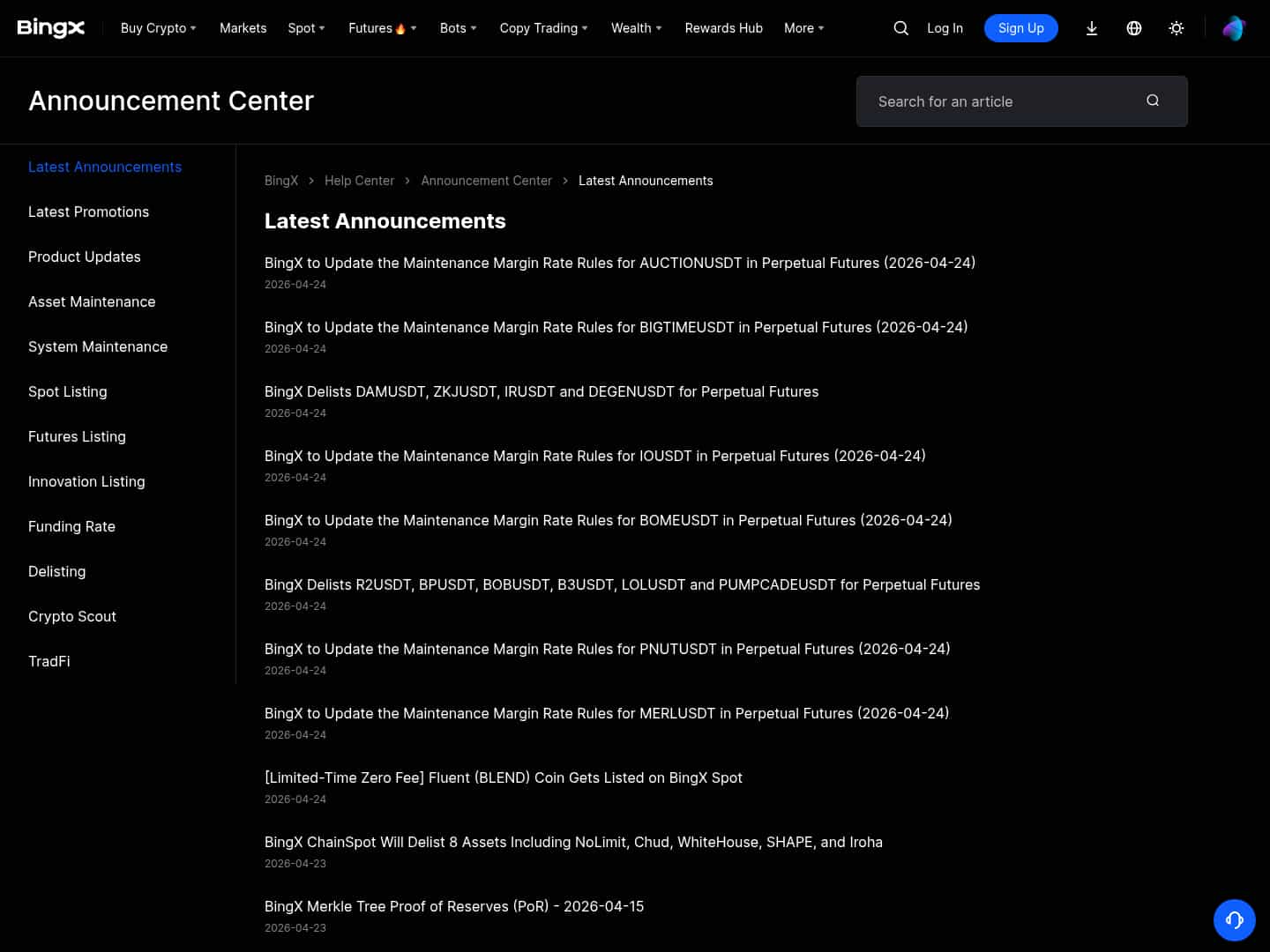Click the BingX logo in the top left

click(50, 27)
